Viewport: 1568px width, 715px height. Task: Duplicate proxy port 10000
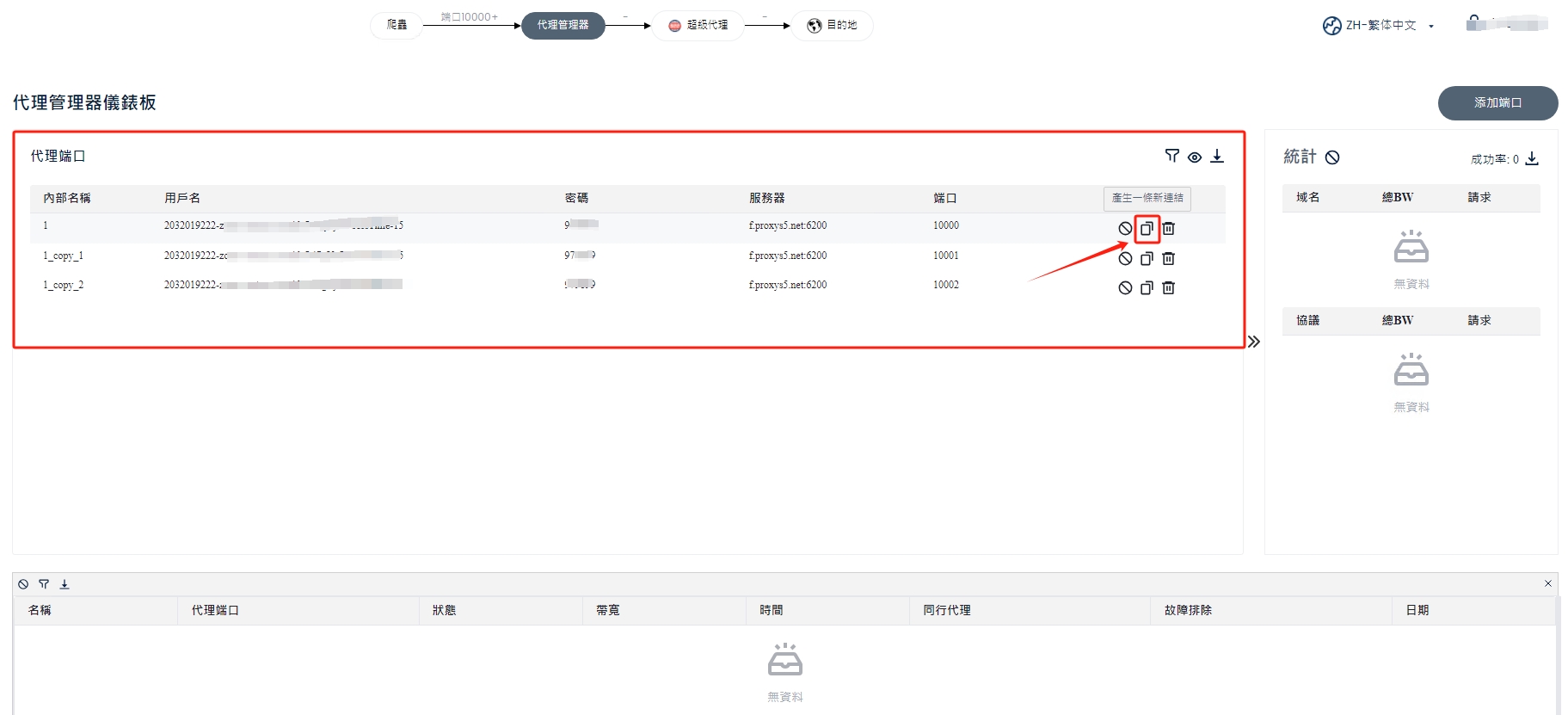point(1147,229)
